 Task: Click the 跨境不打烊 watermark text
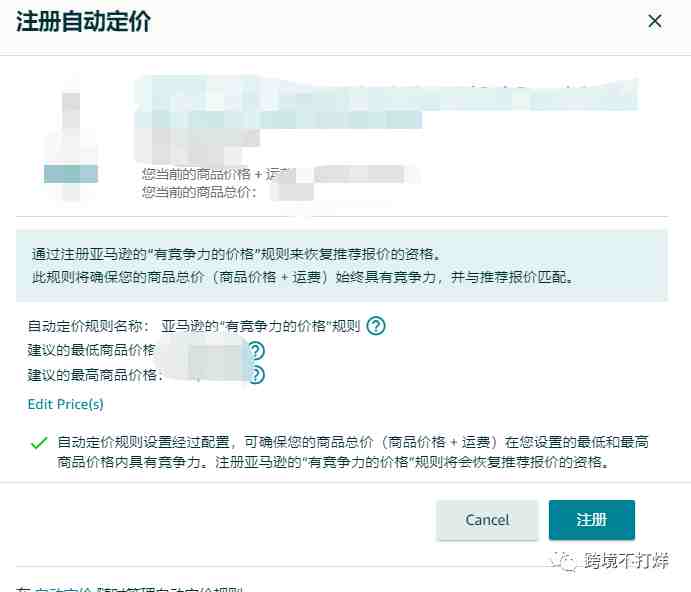pos(626,561)
